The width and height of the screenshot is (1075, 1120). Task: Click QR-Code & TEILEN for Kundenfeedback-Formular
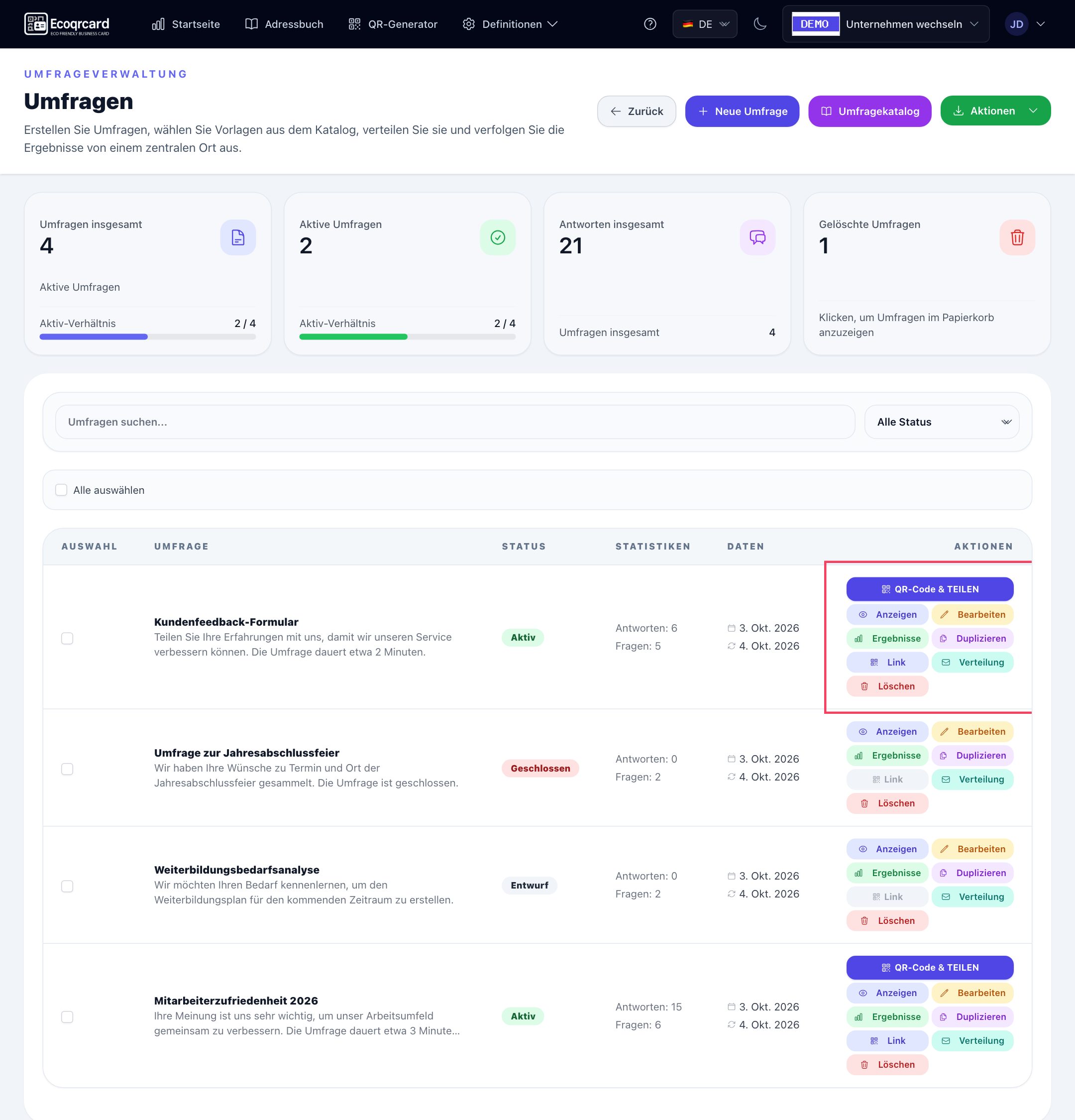point(929,589)
